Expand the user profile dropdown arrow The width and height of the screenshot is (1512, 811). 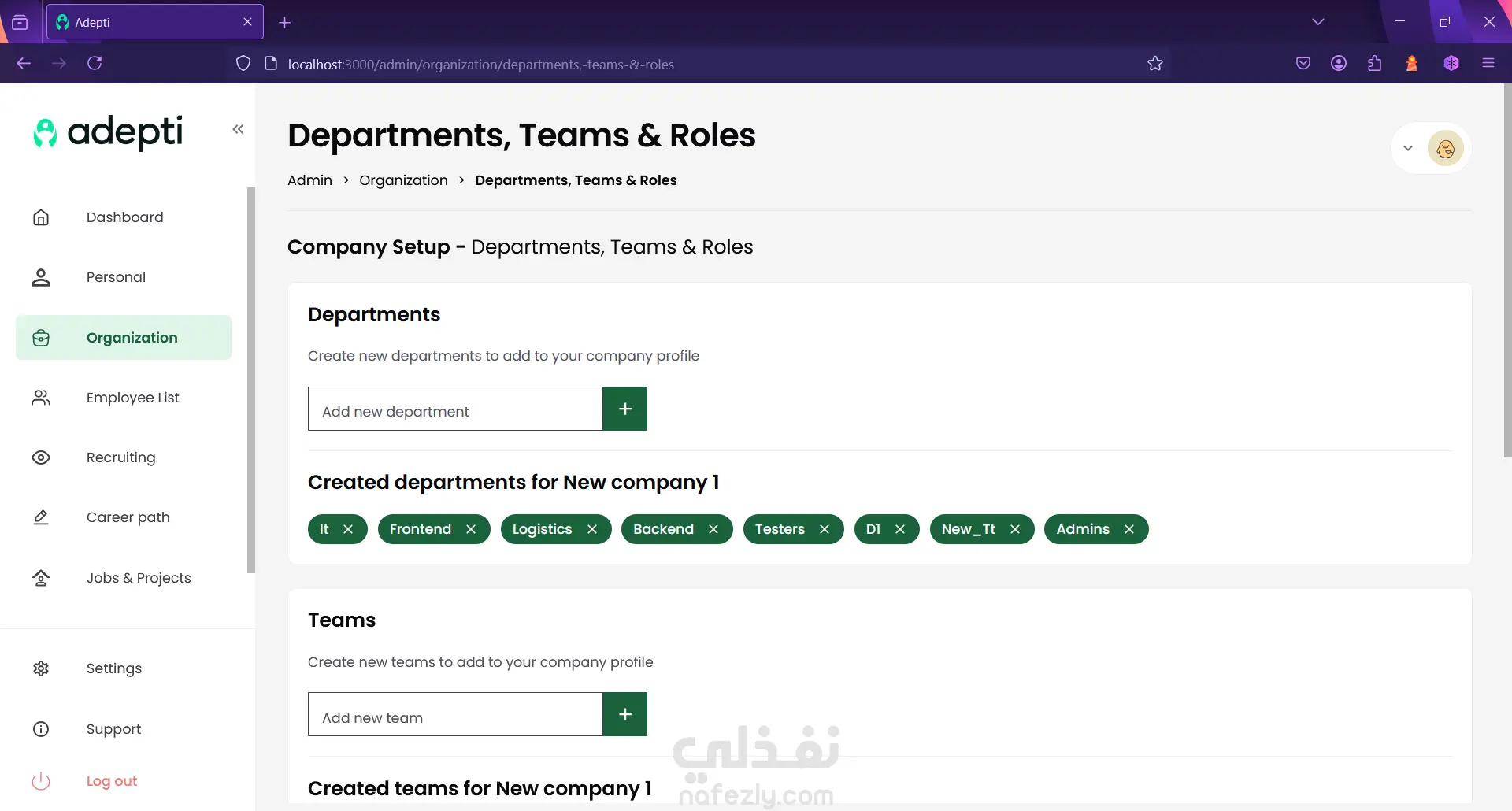click(x=1408, y=148)
